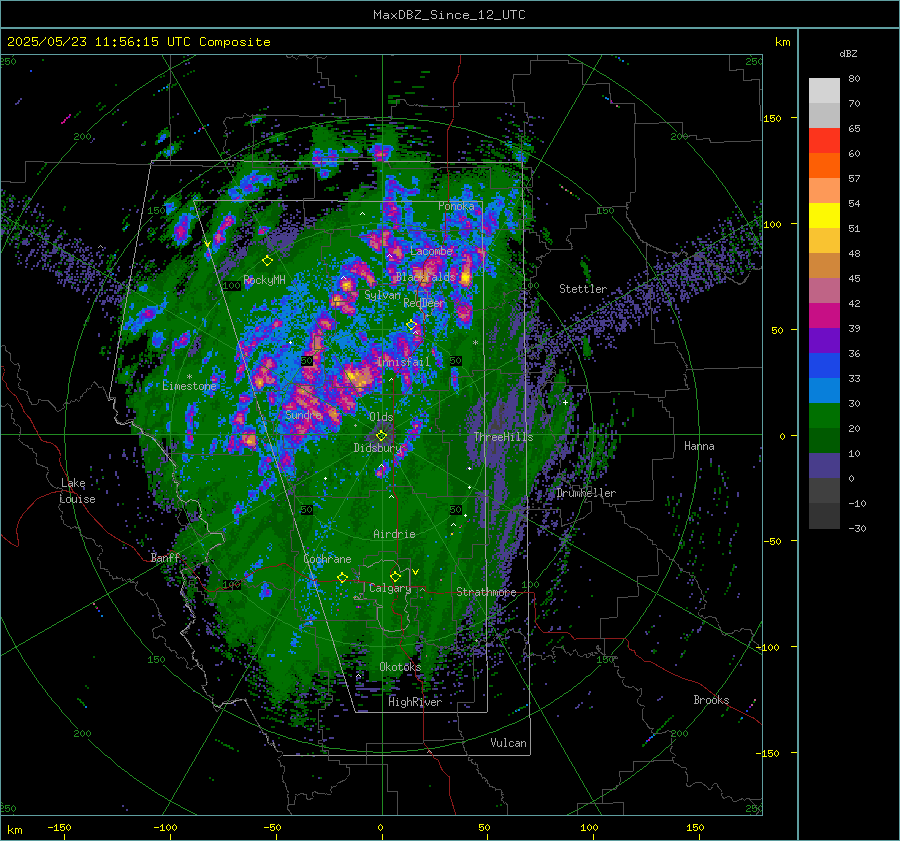900x841 pixels.
Task: Click the Calgary city label
Action: 390,588
